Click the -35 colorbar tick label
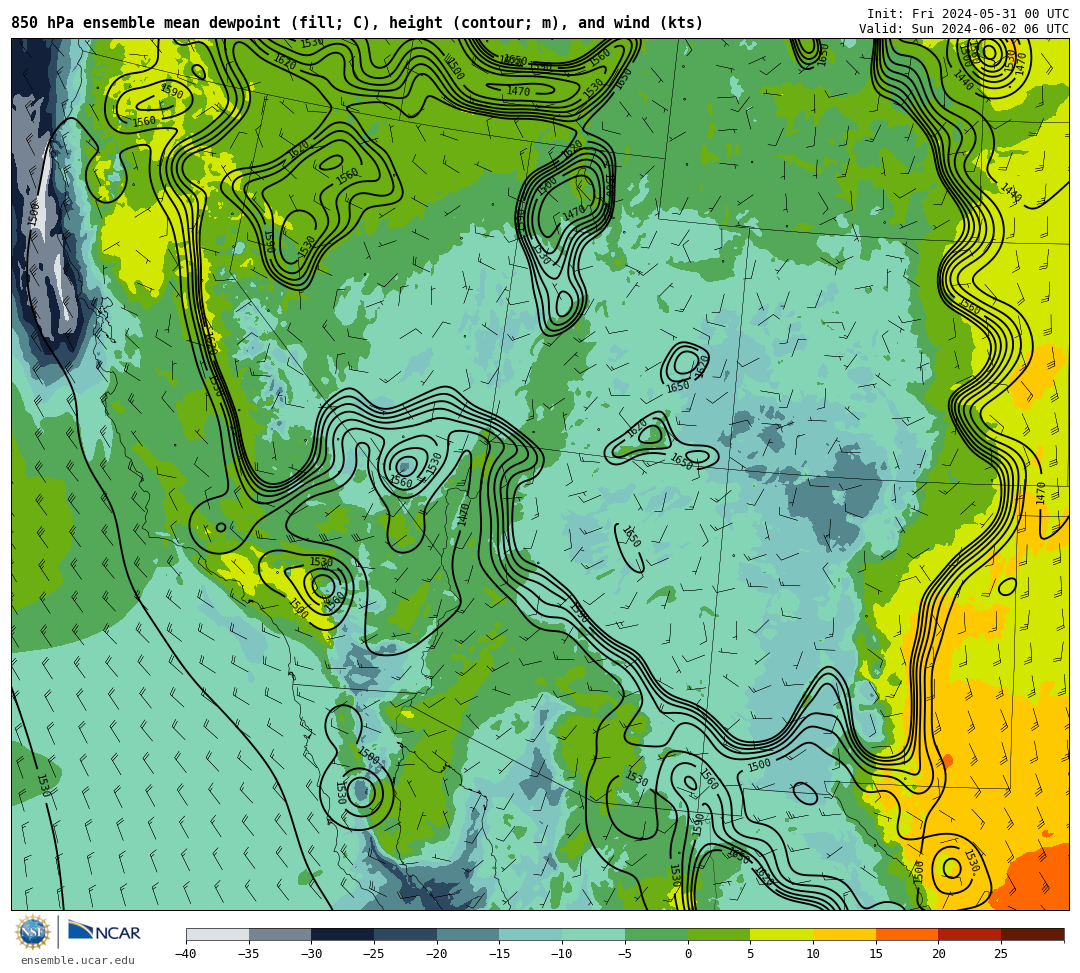Viewport: 1080px width, 973px height. [249, 954]
